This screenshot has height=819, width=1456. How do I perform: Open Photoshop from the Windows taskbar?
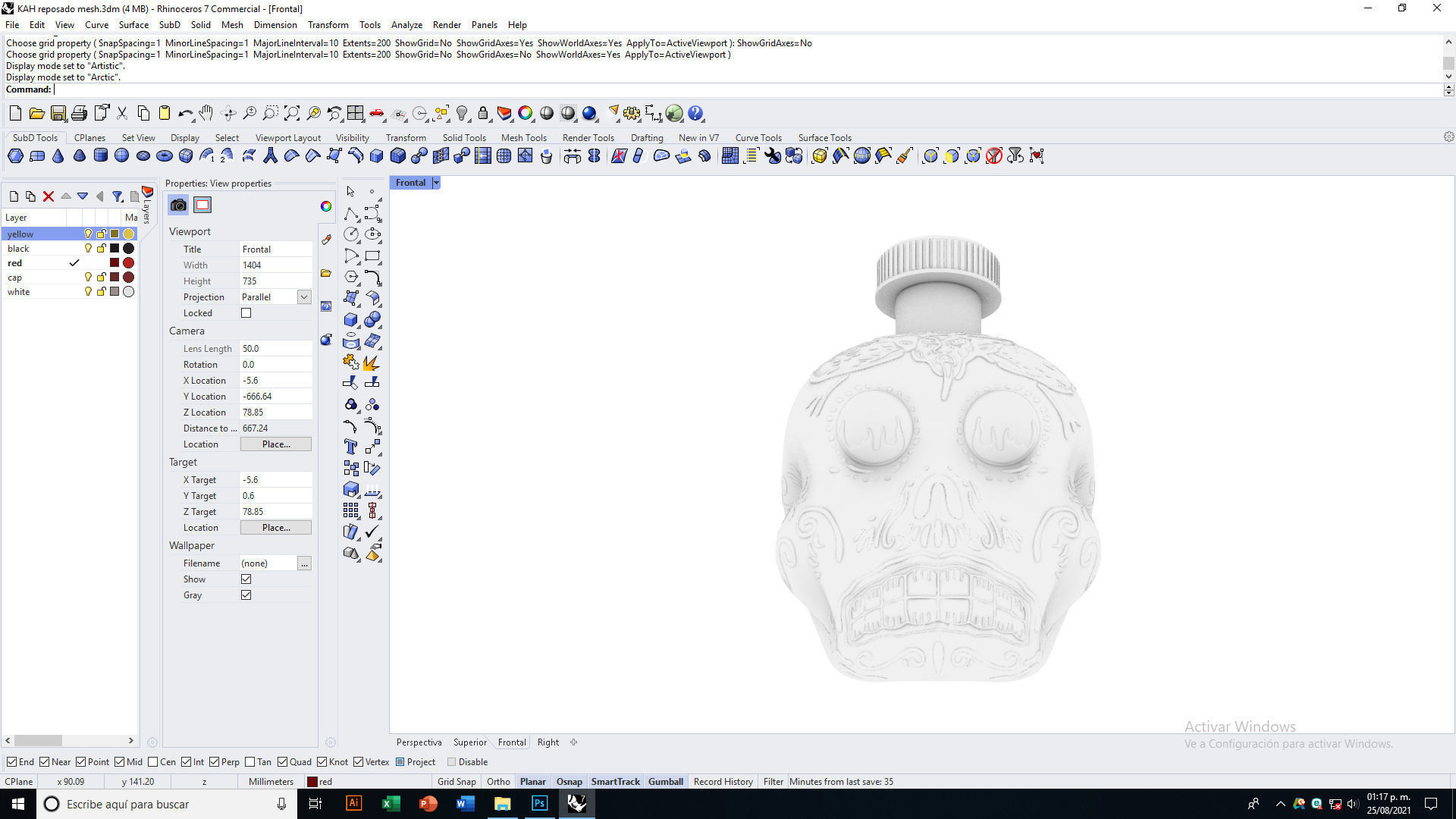pyautogui.click(x=539, y=804)
